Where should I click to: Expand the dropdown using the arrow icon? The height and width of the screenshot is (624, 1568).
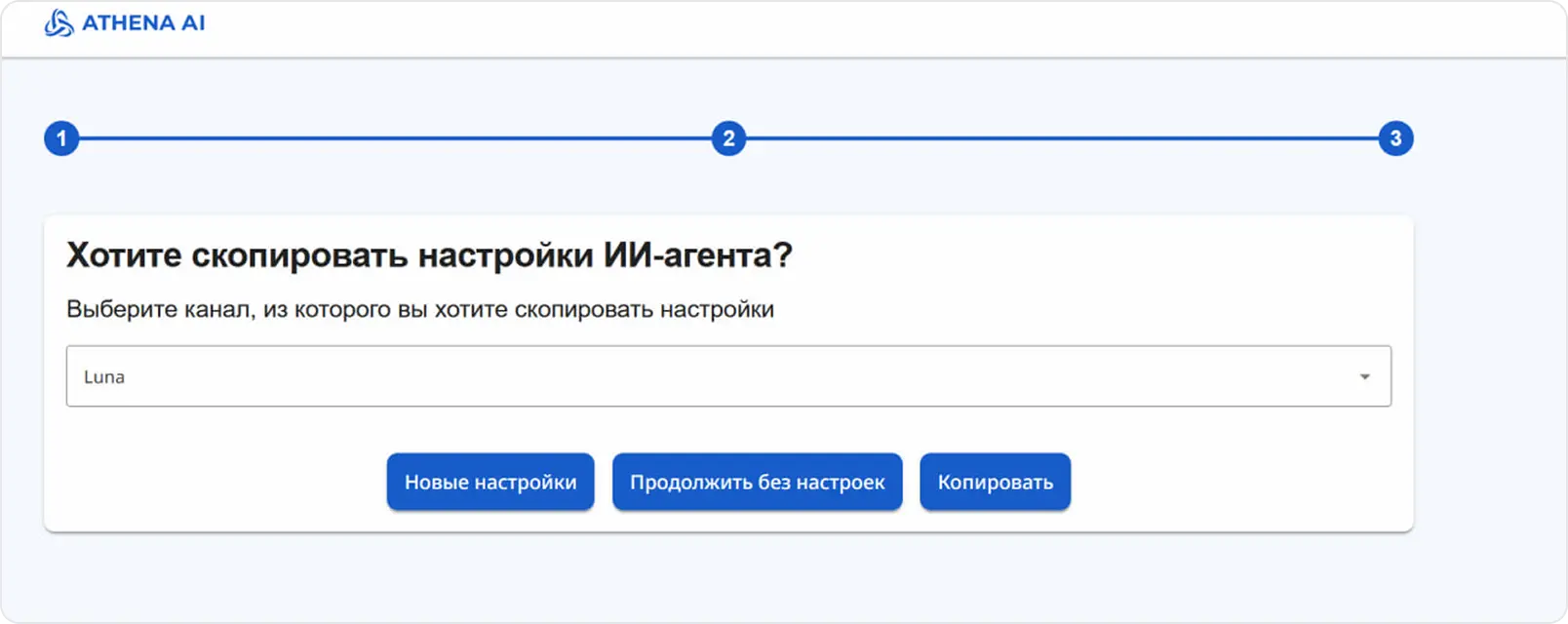click(1364, 376)
